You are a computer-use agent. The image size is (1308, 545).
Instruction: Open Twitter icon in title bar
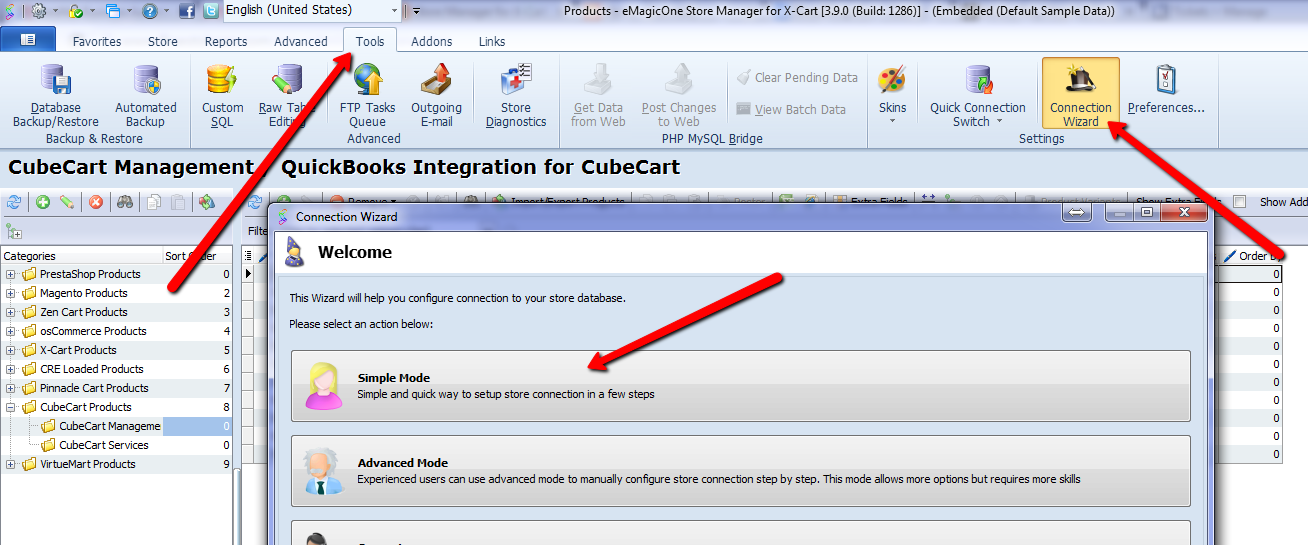click(x=210, y=11)
